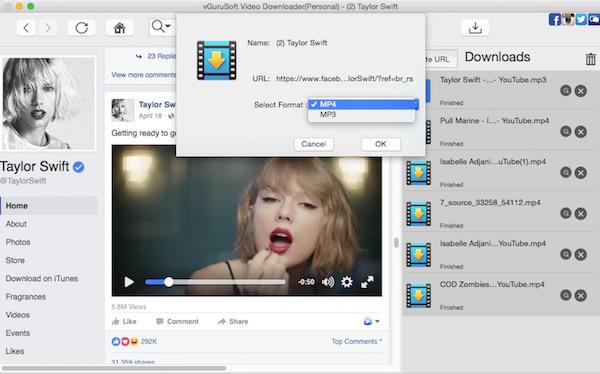Open the Store page section
600x374 pixels.
[x=15, y=260]
